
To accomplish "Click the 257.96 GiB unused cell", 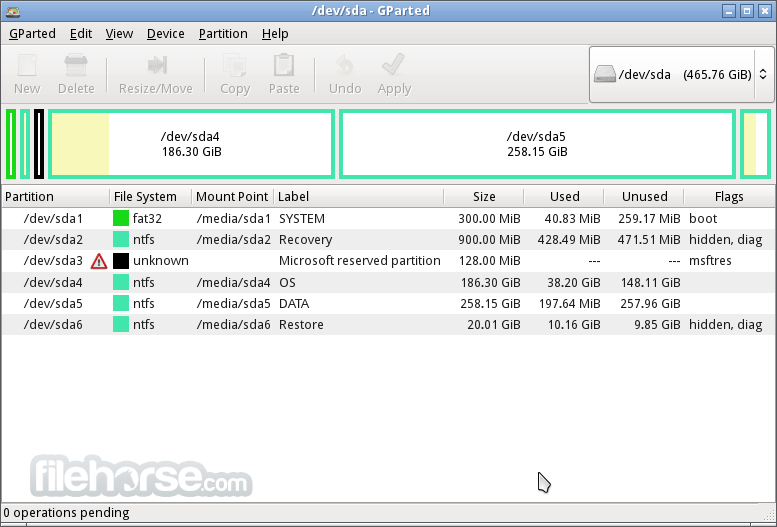I will (650, 303).
